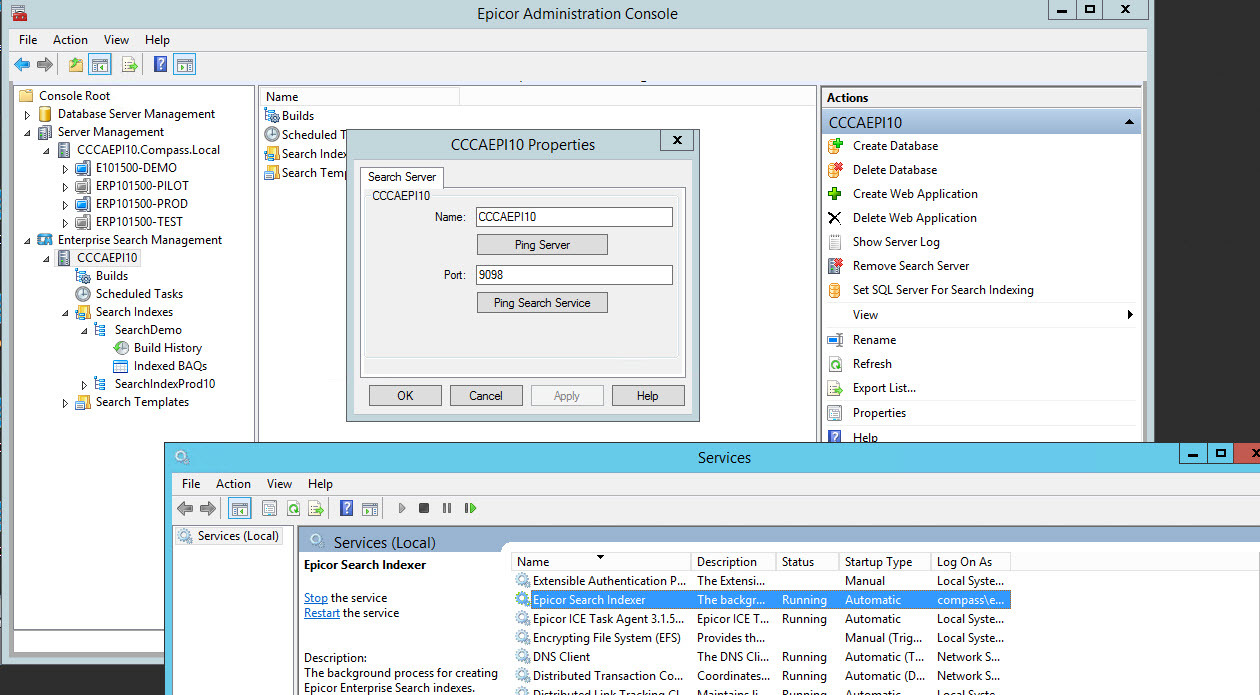The image size is (1260, 695).
Task: Collapse Server Management tree node
Action: pos(28,132)
